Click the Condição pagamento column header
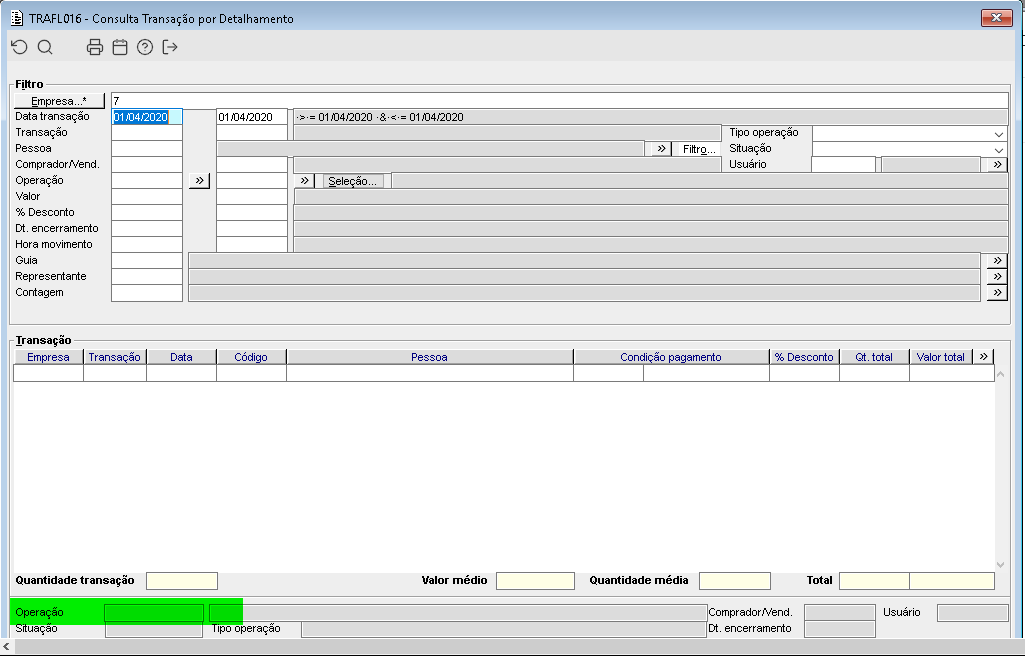The height and width of the screenshot is (656, 1025). (x=671, y=357)
